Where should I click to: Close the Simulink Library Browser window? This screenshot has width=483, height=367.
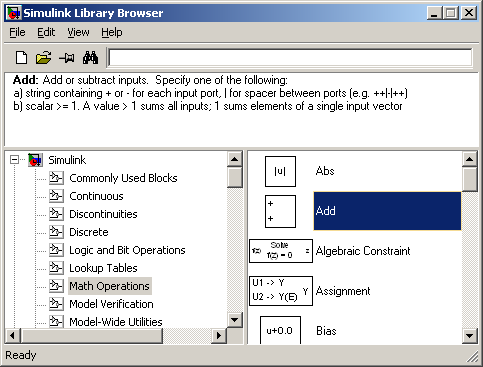(x=469, y=13)
